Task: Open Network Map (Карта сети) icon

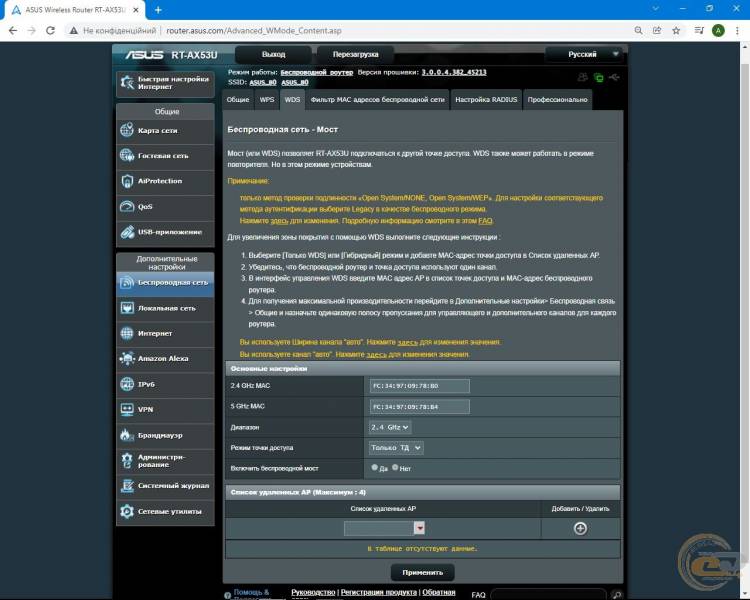Action: pos(127,130)
